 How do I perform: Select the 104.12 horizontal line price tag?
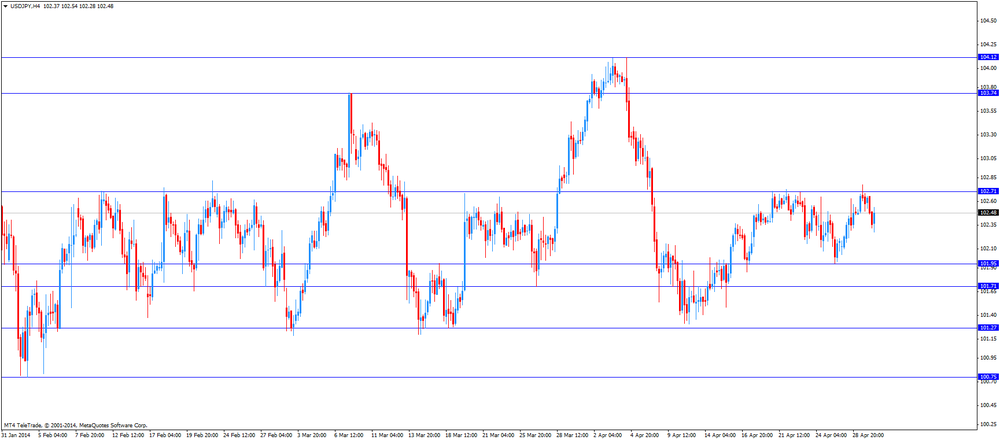(x=987, y=57)
